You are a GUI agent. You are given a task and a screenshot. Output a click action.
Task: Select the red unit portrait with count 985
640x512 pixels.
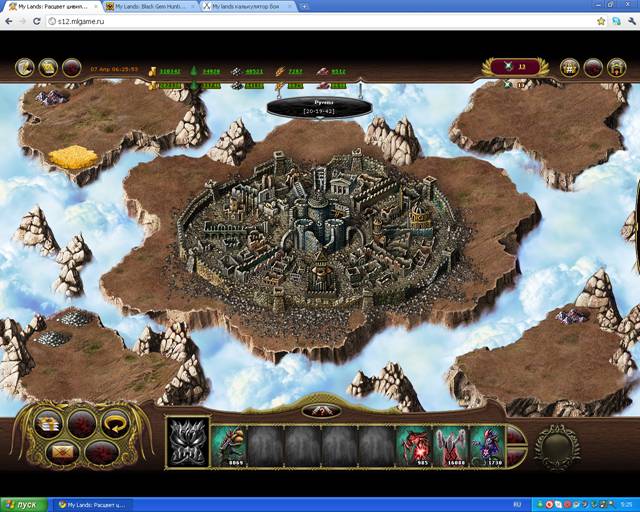click(413, 446)
